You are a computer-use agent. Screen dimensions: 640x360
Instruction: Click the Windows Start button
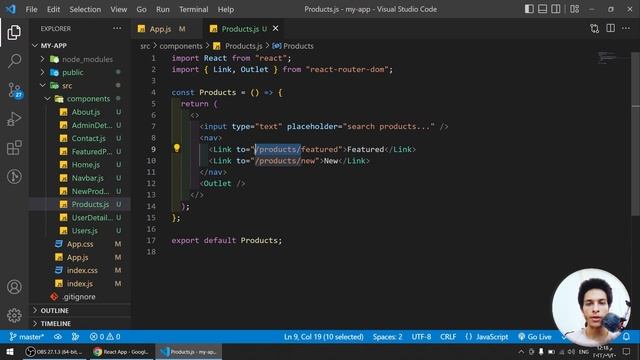pyautogui.click(x=10, y=352)
